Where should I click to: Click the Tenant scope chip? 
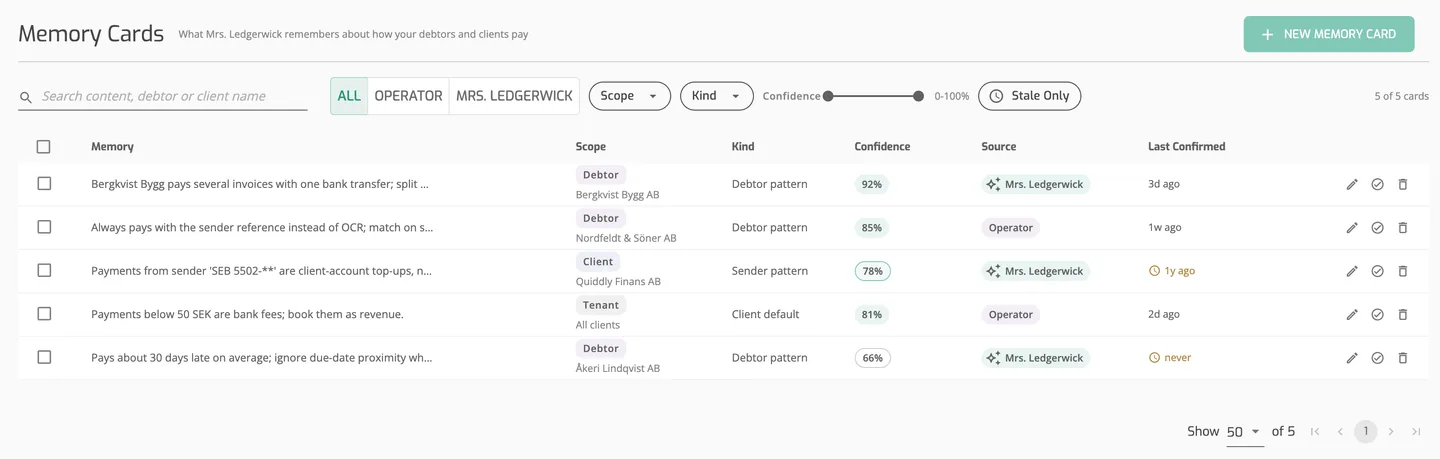[600, 305]
